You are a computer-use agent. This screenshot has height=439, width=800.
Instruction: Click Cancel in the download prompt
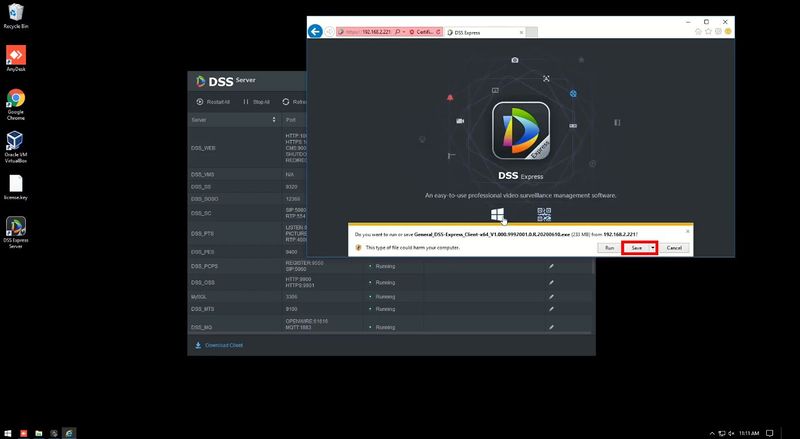click(674, 248)
